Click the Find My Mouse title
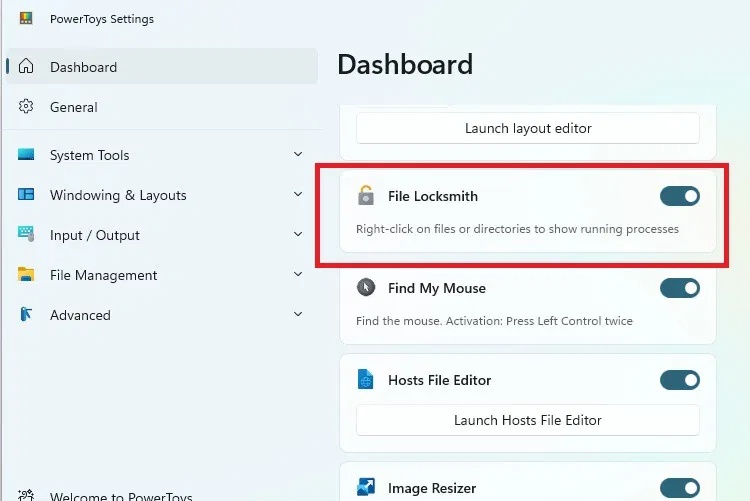The width and height of the screenshot is (750, 501). (437, 288)
